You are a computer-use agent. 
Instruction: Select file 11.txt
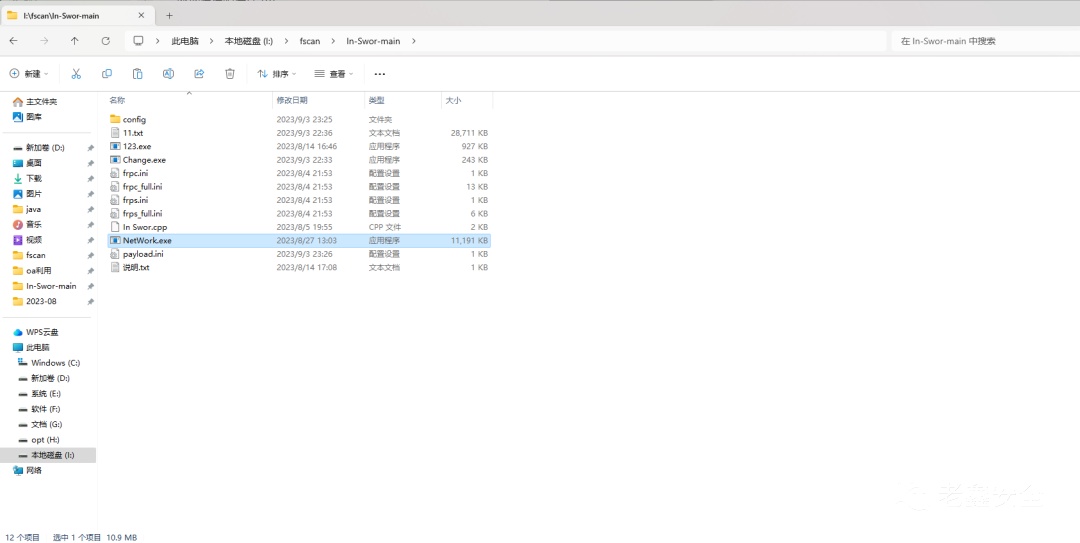coord(299,133)
